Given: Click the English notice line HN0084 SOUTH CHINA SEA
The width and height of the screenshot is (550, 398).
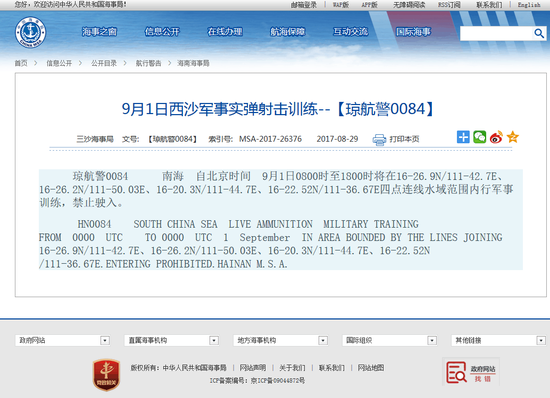Looking at the screenshot, I should (248, 224).
